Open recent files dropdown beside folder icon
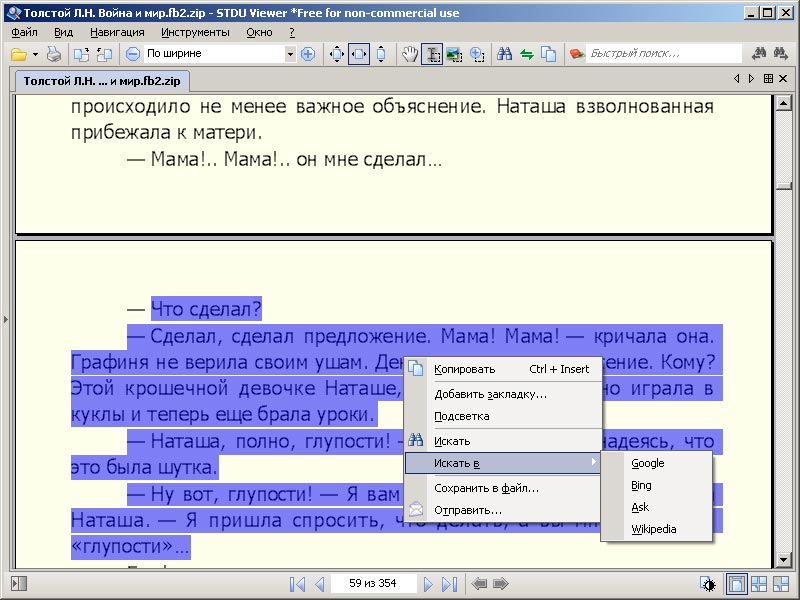Image resolution: width=800 pixels, height=600 pixels. [34, 53]
